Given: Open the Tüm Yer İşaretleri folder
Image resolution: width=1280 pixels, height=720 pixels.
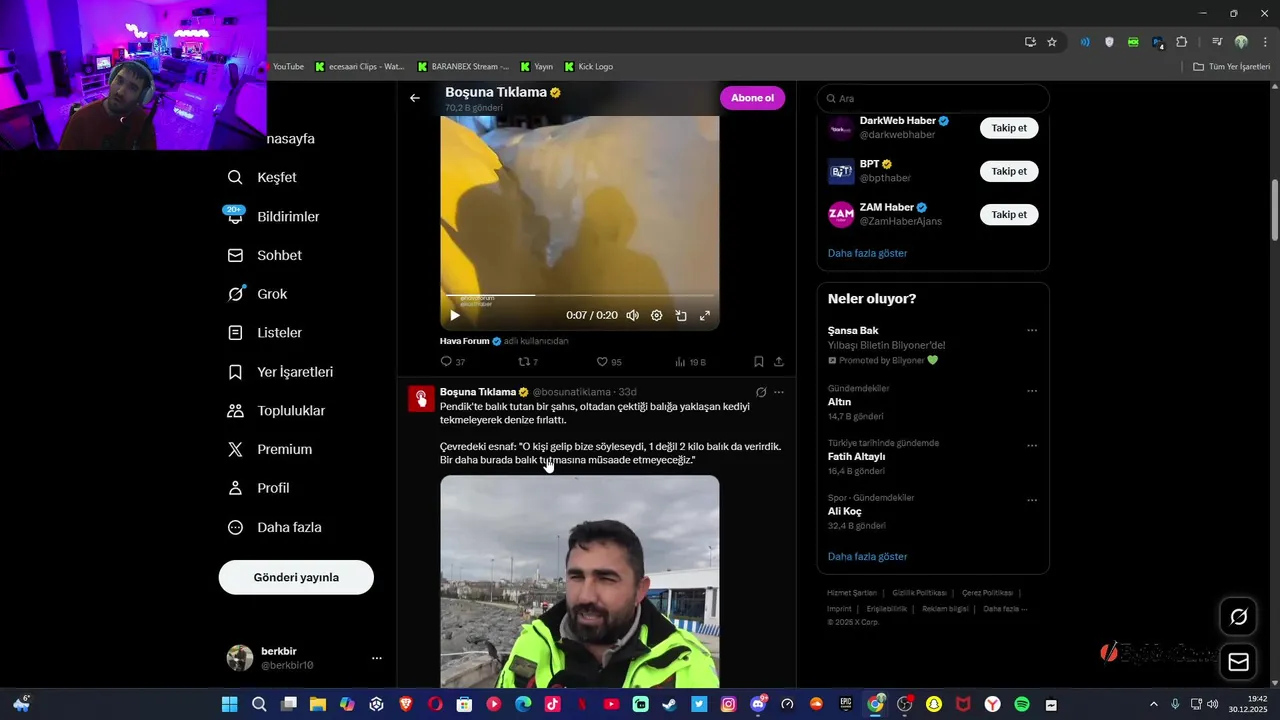Looking at the screenshot, I should (1232, 67).
